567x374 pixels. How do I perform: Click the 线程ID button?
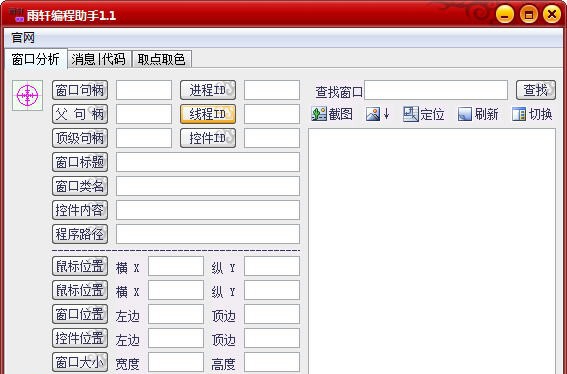coord(208,114)
